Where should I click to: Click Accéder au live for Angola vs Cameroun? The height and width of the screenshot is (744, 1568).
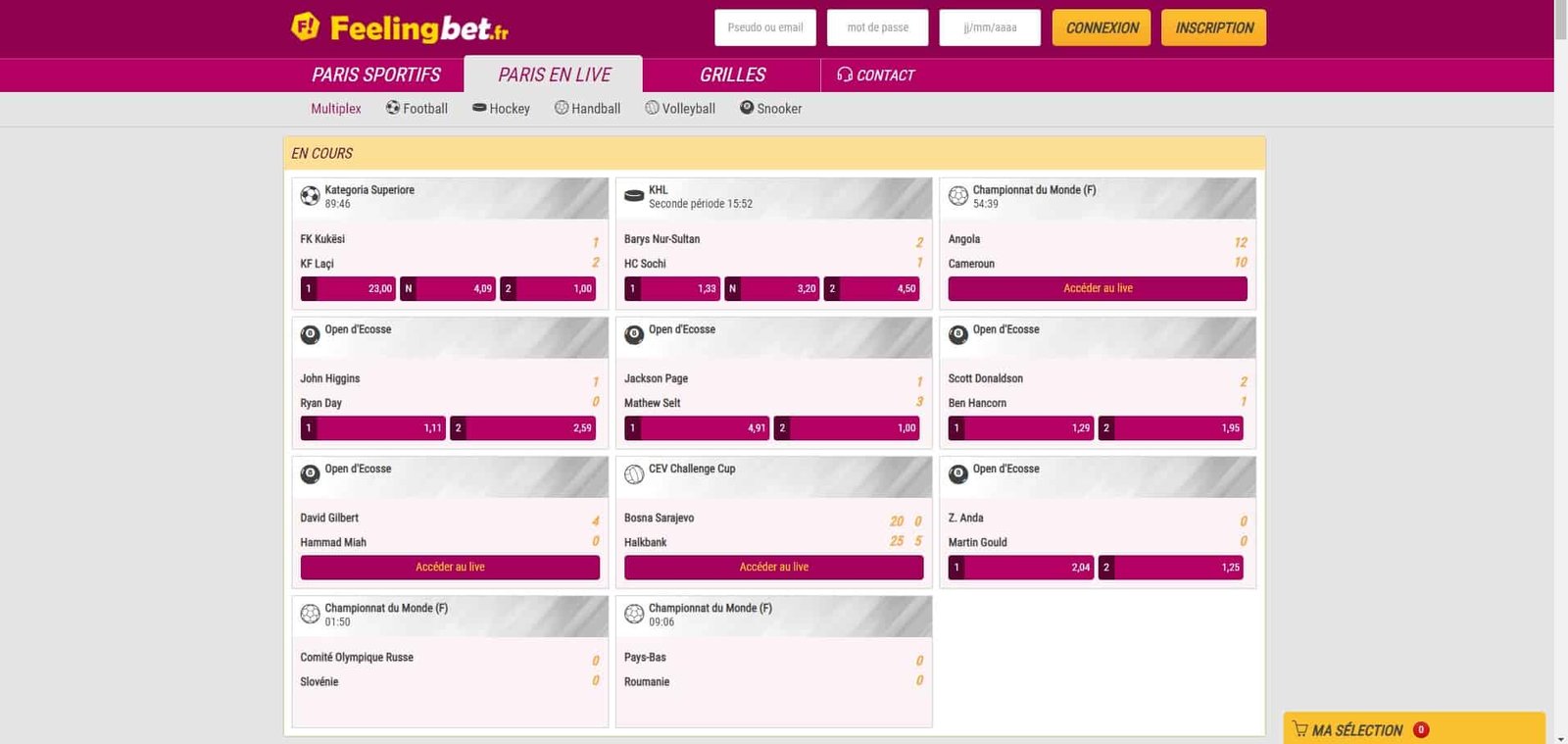tap(1098, 288)
